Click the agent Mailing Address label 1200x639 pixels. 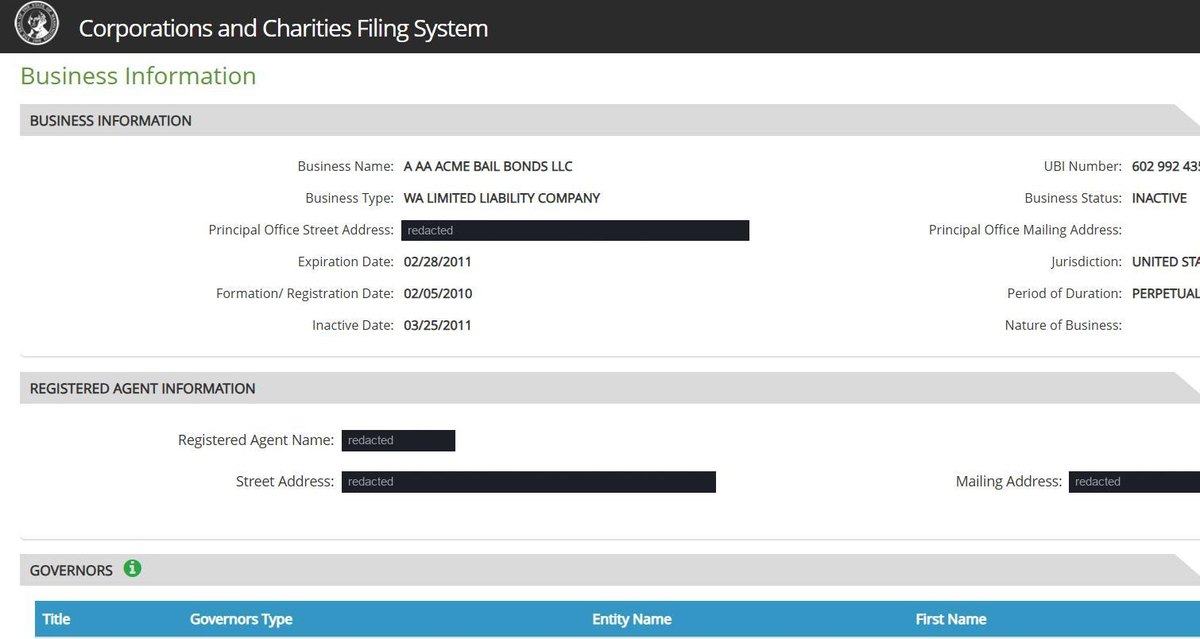pyautogui.click(x=1009, y=481)
